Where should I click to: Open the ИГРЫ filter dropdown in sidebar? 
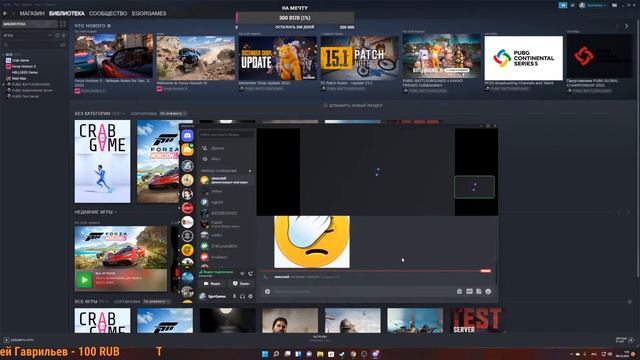27,36
